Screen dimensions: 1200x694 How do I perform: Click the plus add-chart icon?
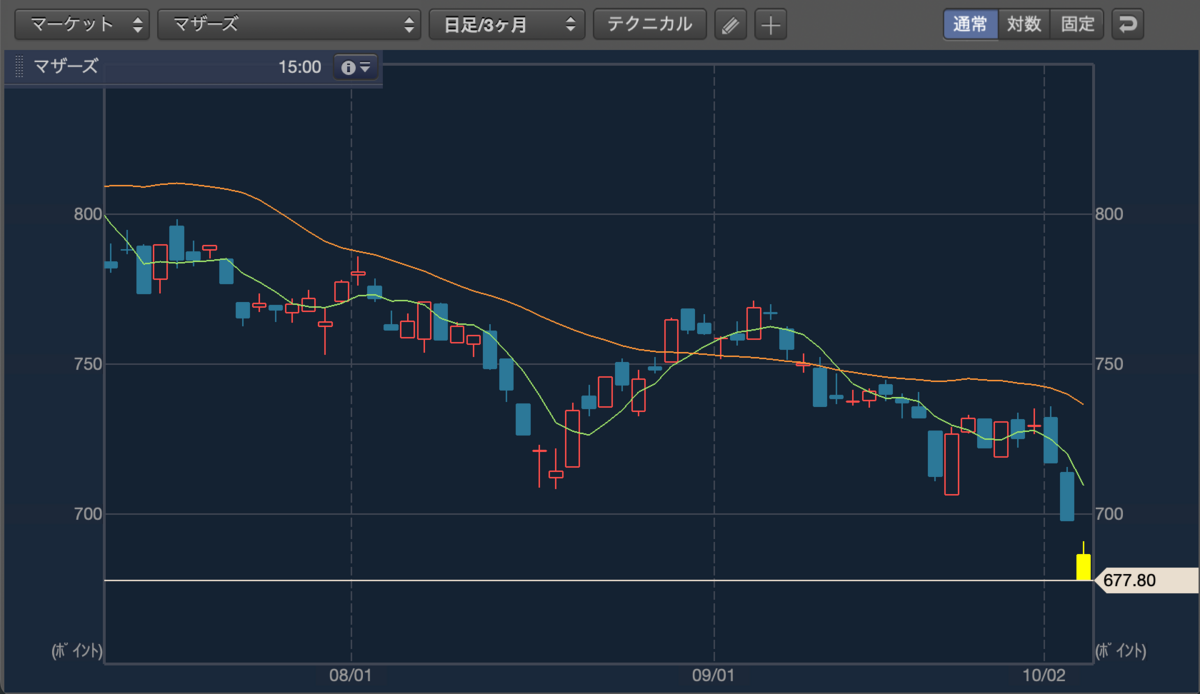(771, 25)
